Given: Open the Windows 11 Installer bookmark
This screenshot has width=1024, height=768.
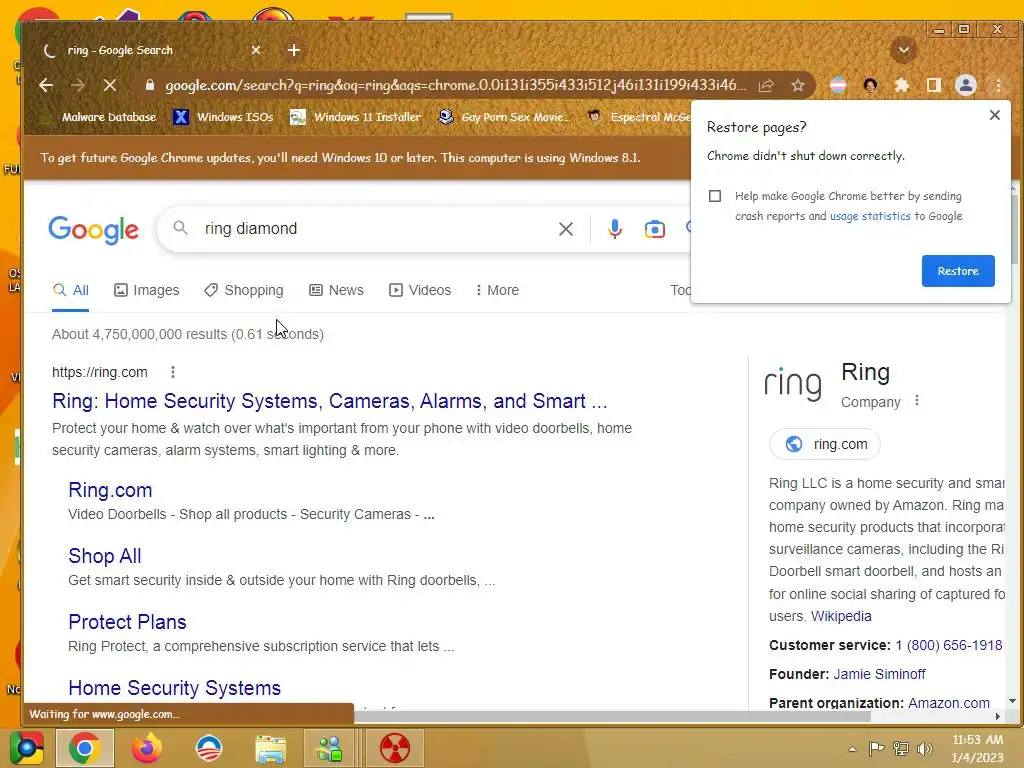Looking at the screenshot, I should [x=356, y=118].
